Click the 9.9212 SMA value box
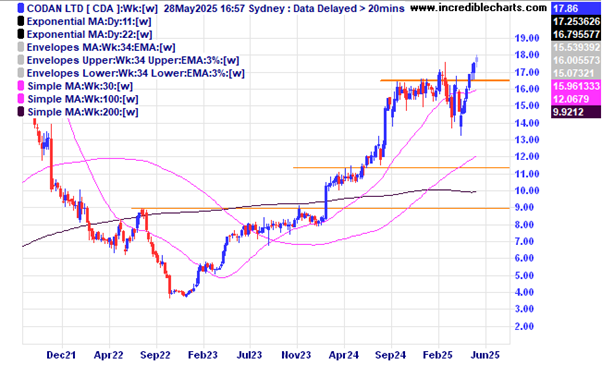This screenshot has height=365, width=602. [x=576, y=112]
